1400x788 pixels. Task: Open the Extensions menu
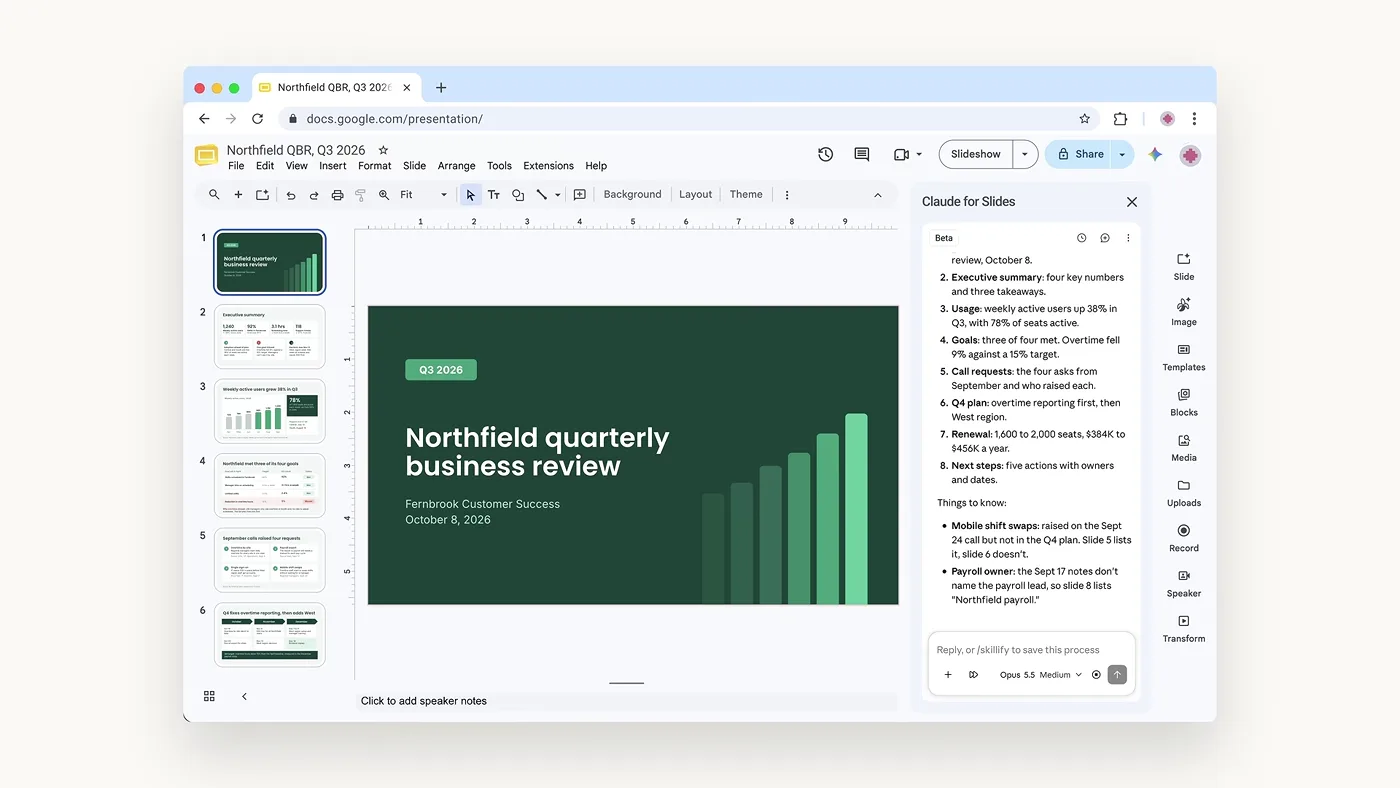[x=548, y=166]
